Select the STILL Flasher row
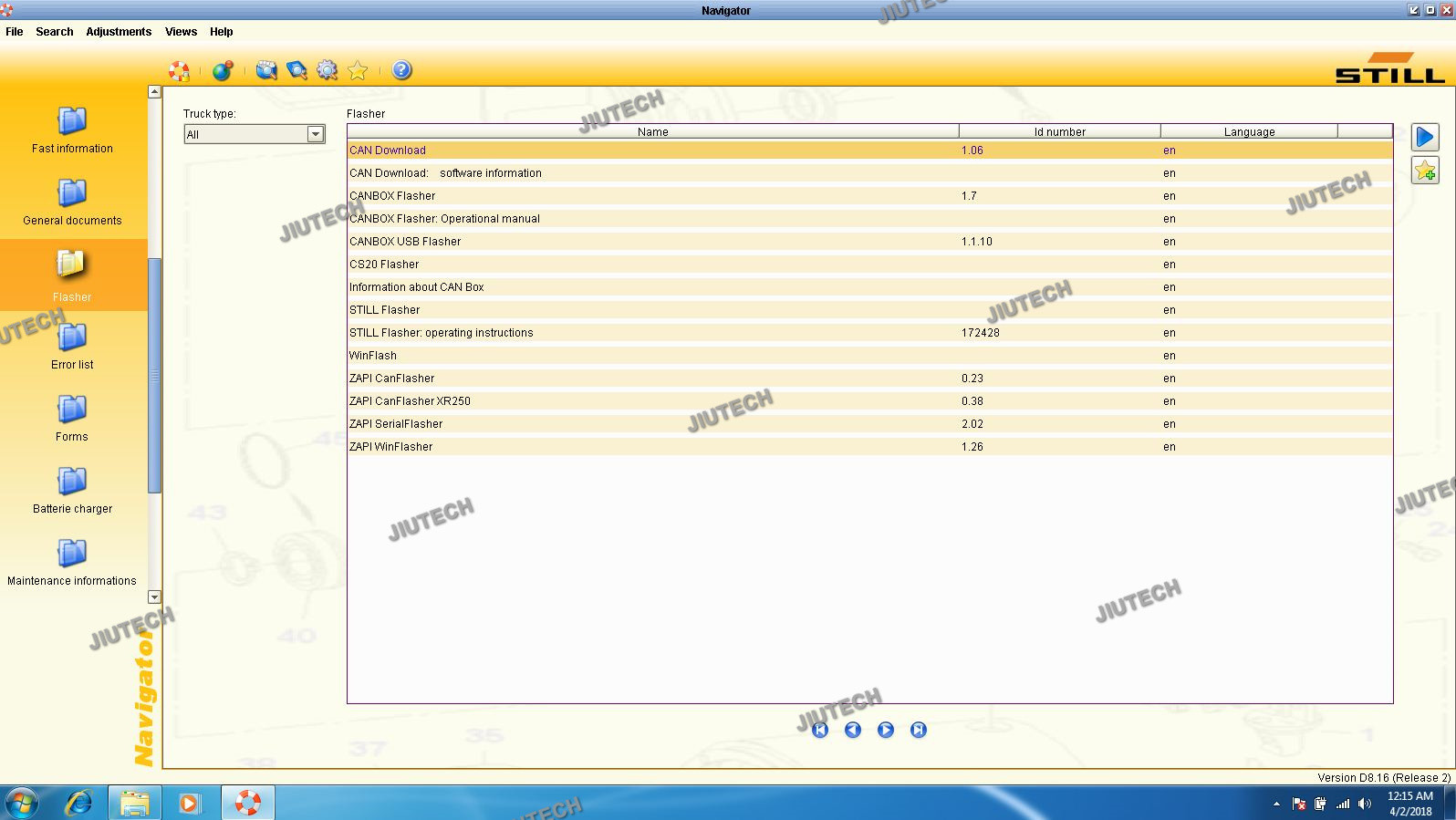The width and height of the screenshot is (1456, 820). 869,310
